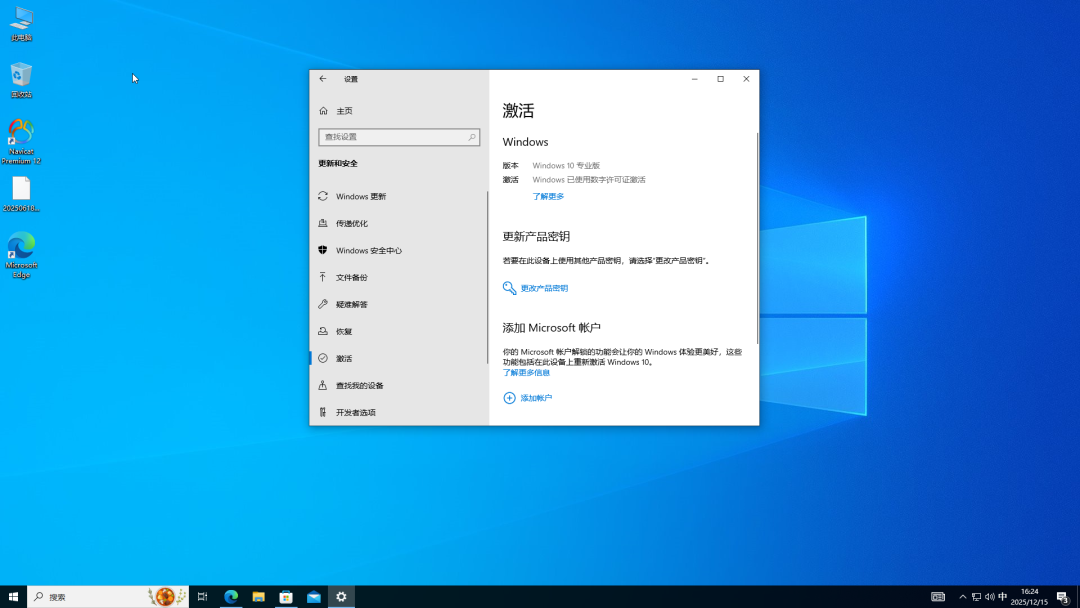Click 更改产品密钥 link

tap(544, 289)
